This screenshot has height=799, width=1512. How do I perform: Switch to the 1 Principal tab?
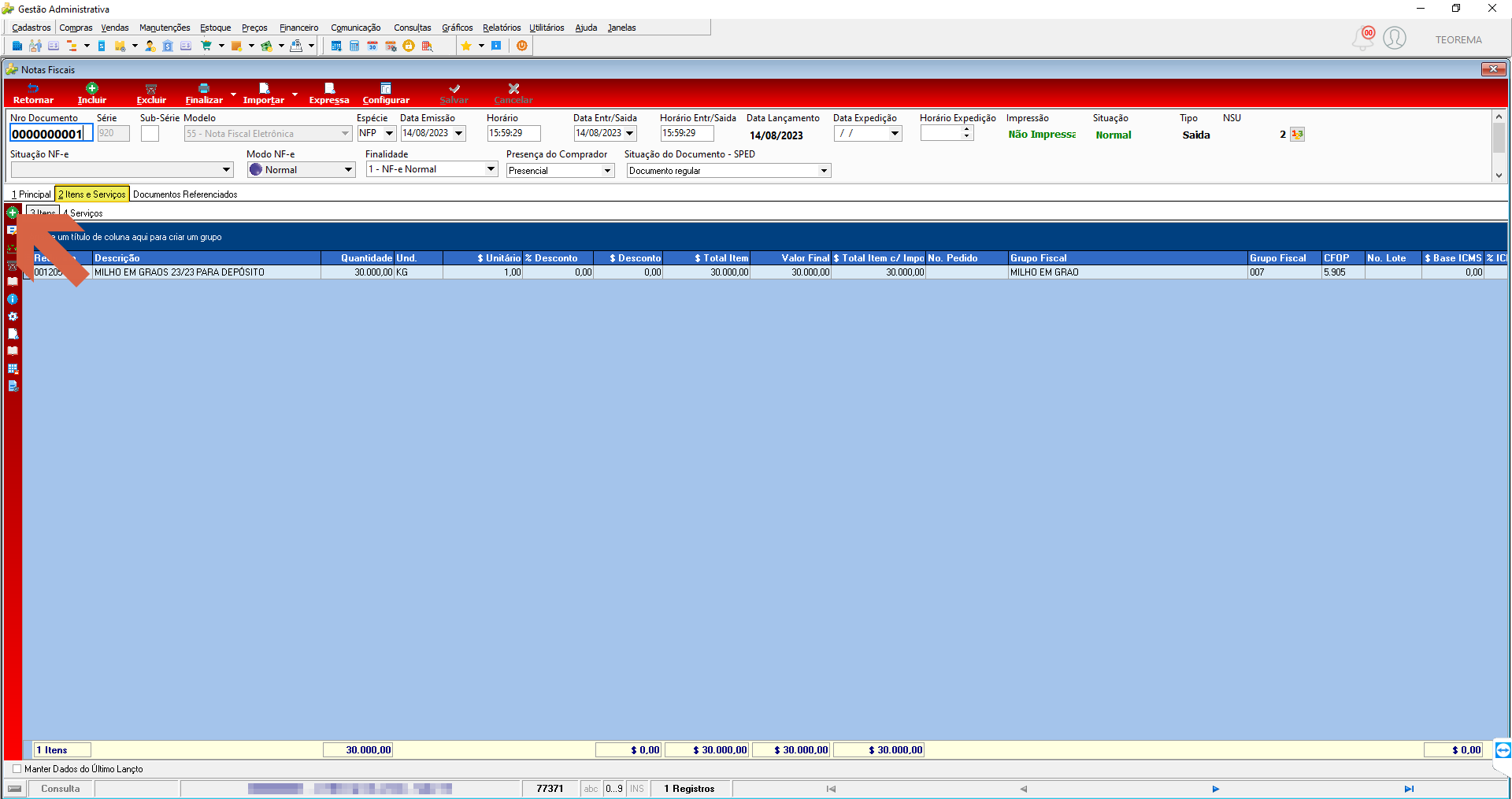(x=31, y=194)
